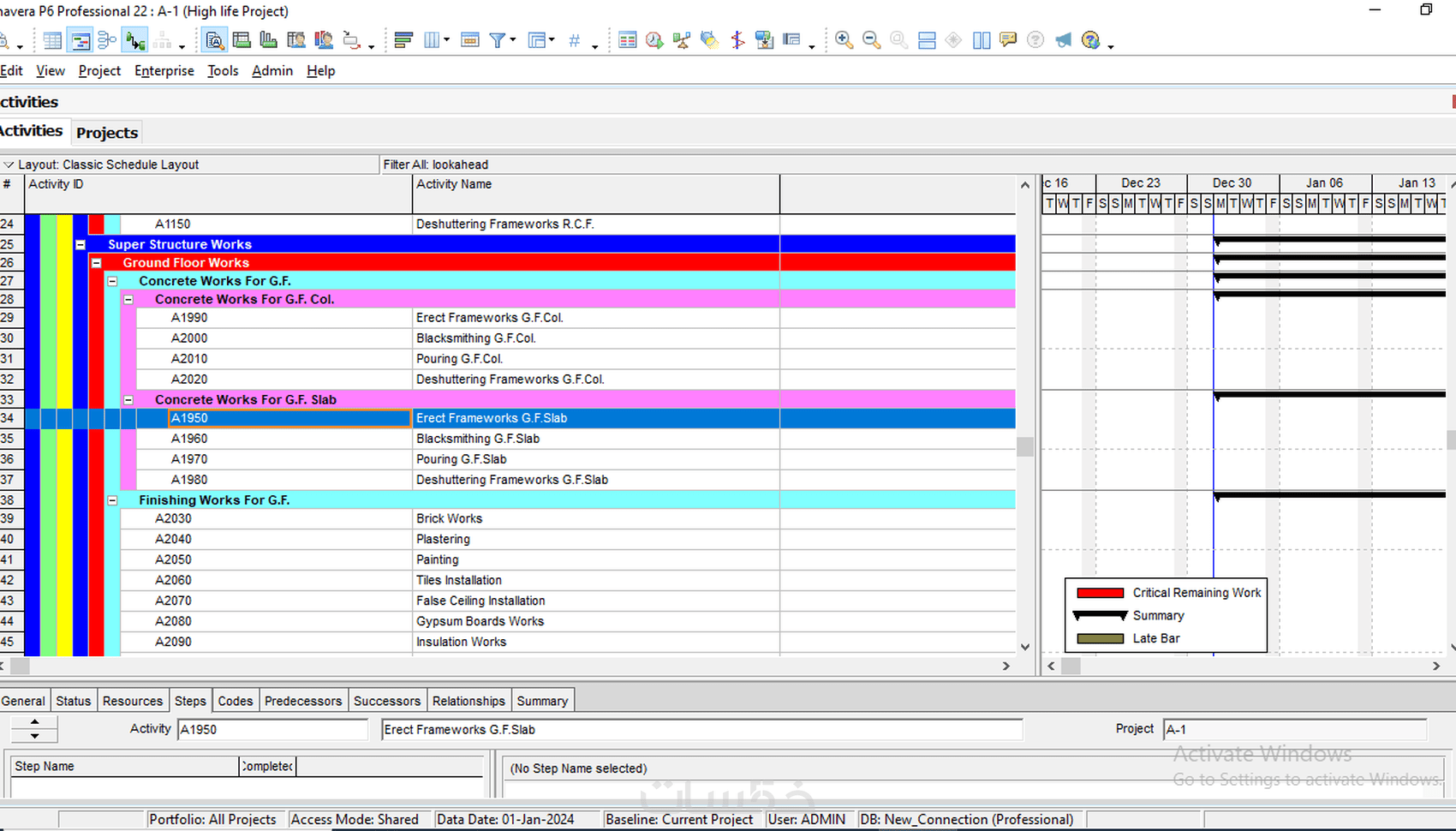Select the A1970 Pouring G.F.Slab row
Screen dimensions: 1456x831
(x=508, y=459)
